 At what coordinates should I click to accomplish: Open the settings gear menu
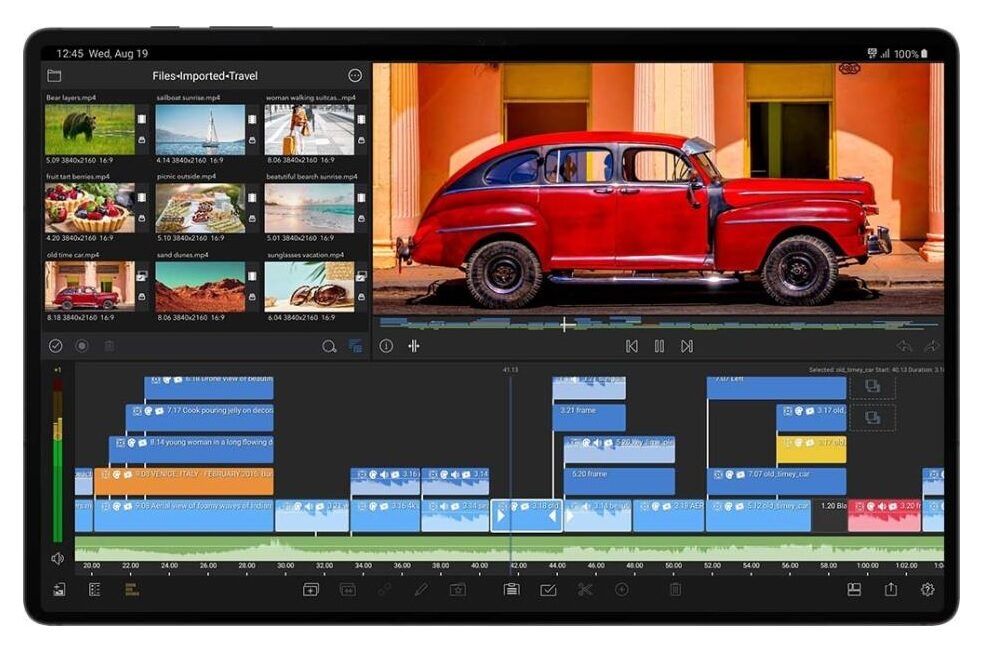coord(927,589)
